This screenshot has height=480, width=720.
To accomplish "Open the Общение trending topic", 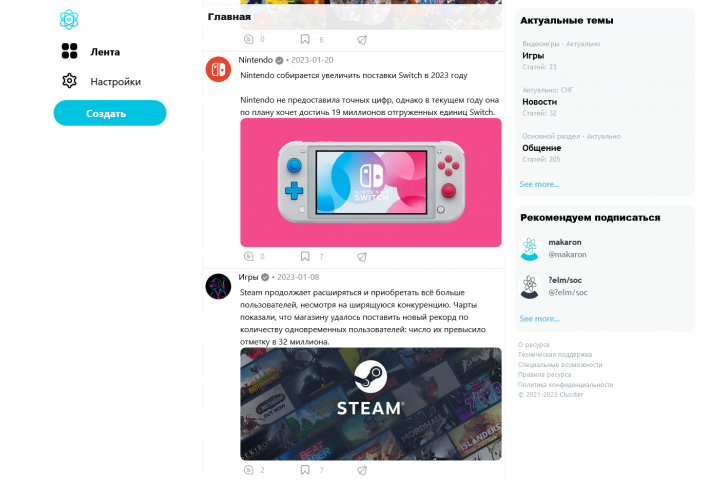I will point(541,148).
